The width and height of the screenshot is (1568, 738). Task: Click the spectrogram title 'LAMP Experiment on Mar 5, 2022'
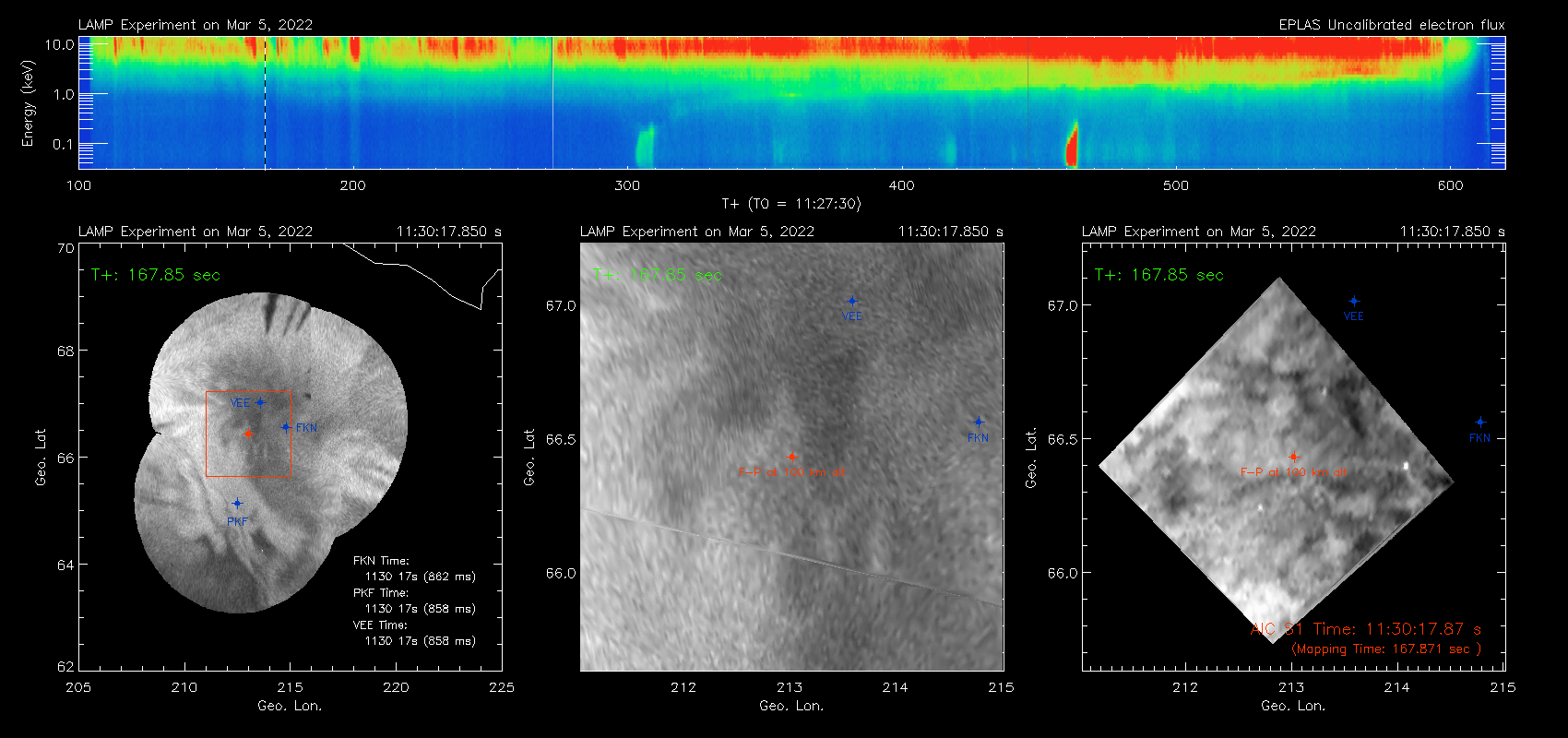[196, 25]
